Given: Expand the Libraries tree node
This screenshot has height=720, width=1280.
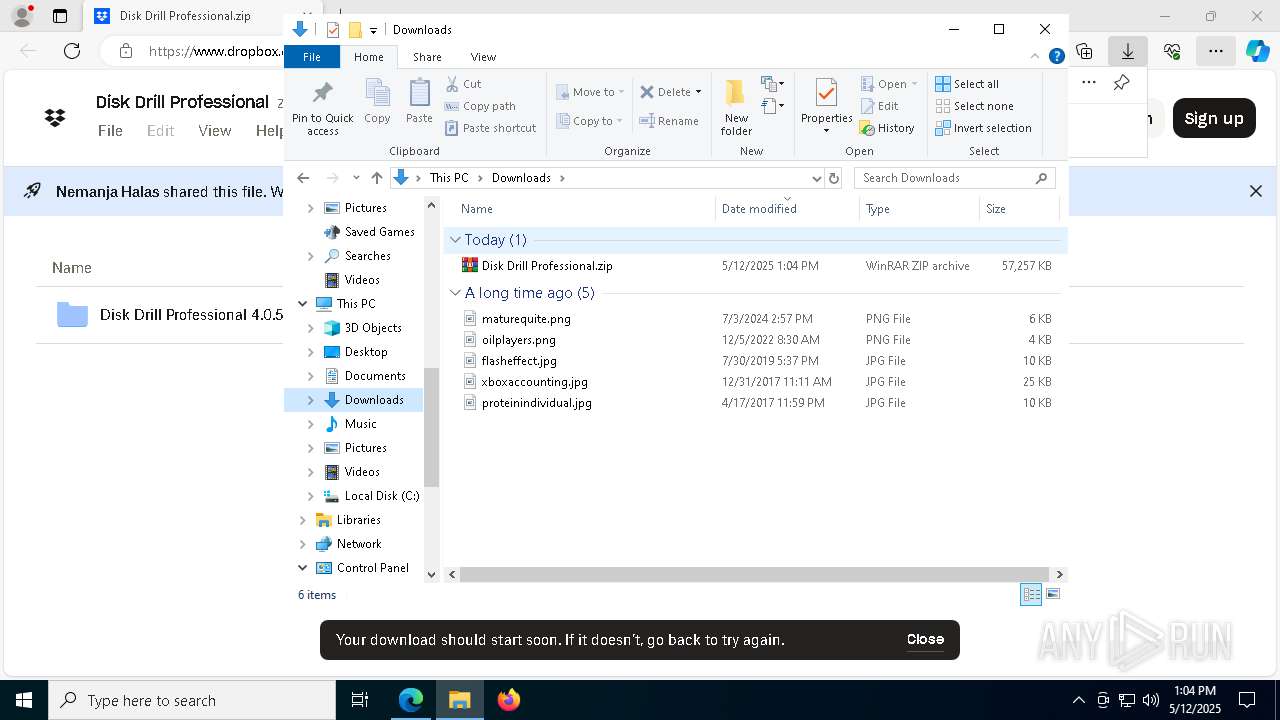Looking at the screenshot, I should 303,520.
